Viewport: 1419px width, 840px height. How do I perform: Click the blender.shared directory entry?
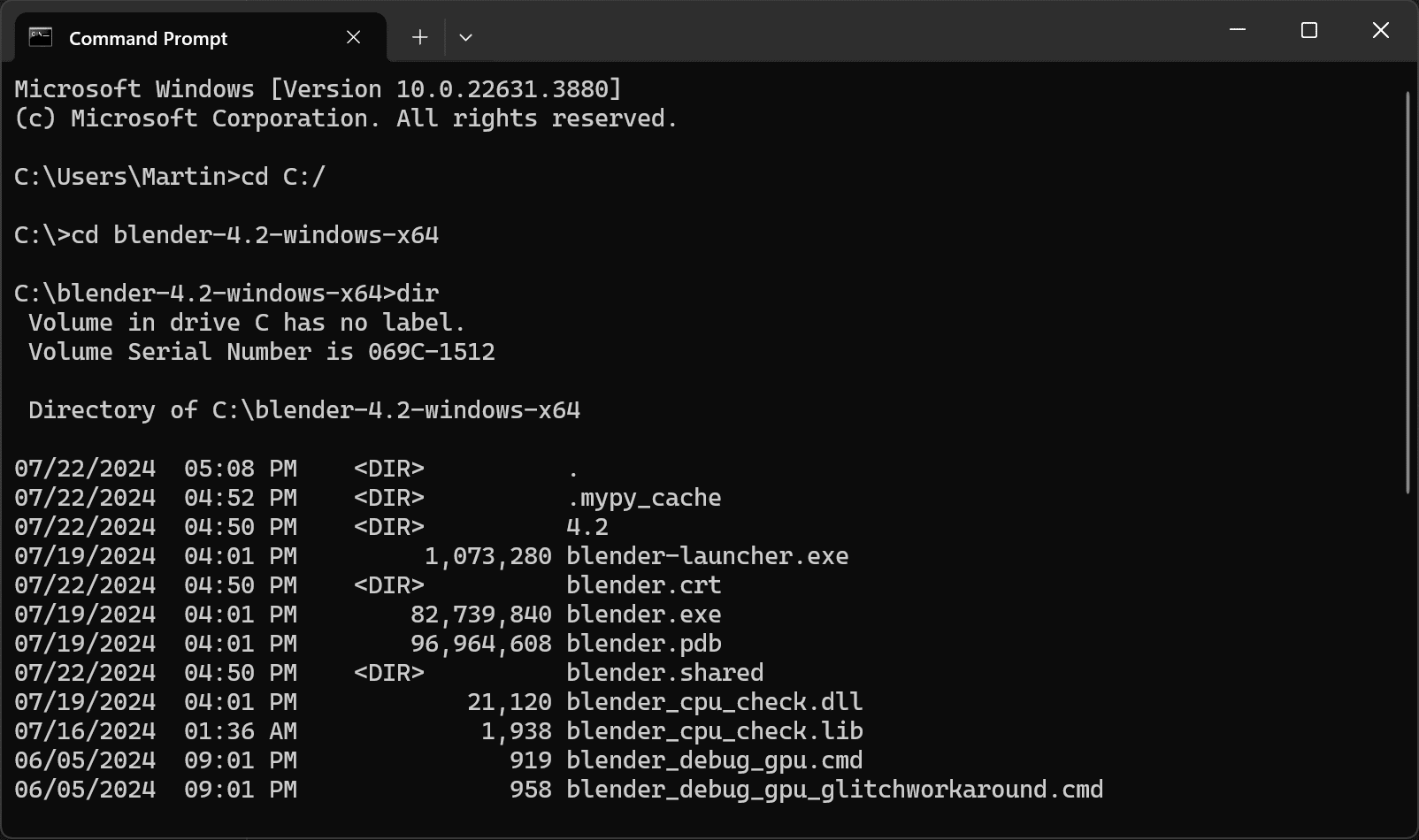663,672
